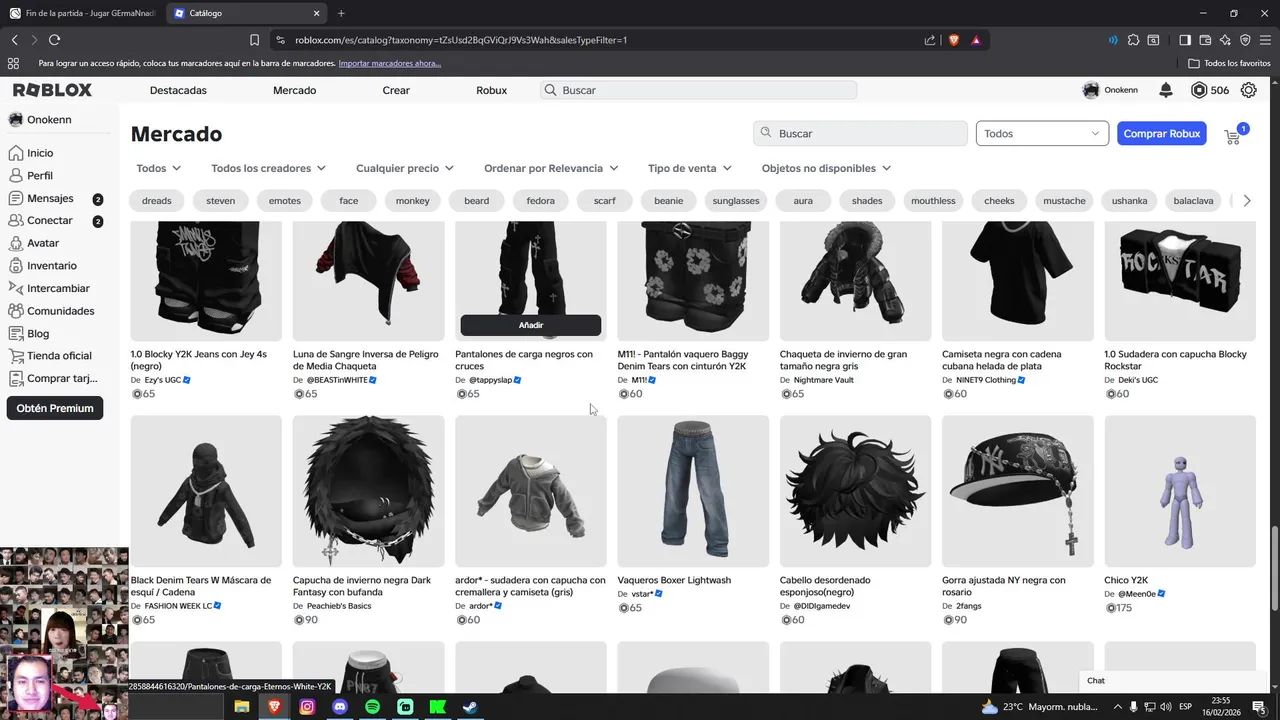Click the Obtén Premium button

point(55,408)
